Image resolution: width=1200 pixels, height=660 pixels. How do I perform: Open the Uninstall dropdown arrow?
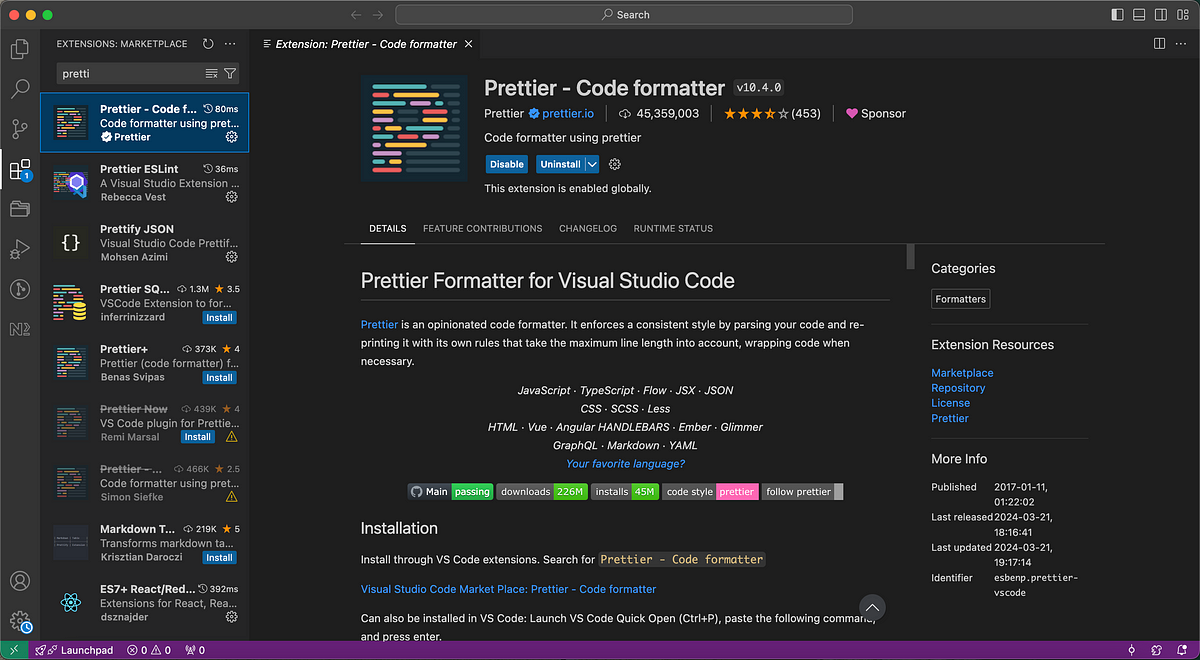click(x=592, y=164)
